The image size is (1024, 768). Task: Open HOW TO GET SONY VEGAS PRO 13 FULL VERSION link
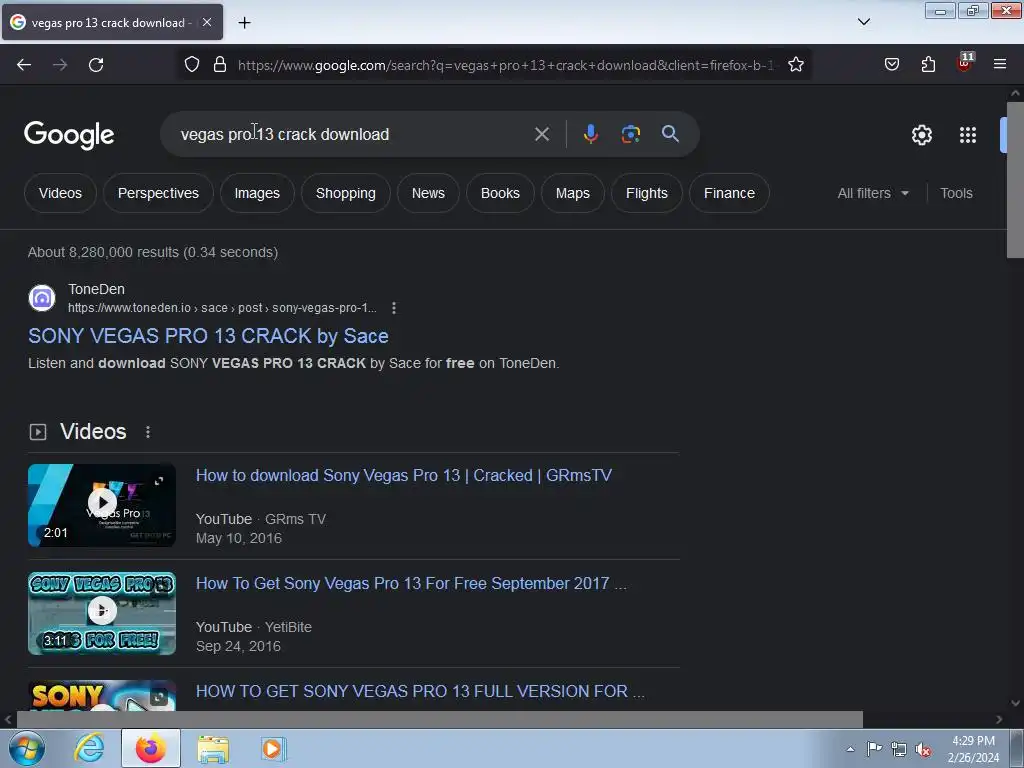420,691
